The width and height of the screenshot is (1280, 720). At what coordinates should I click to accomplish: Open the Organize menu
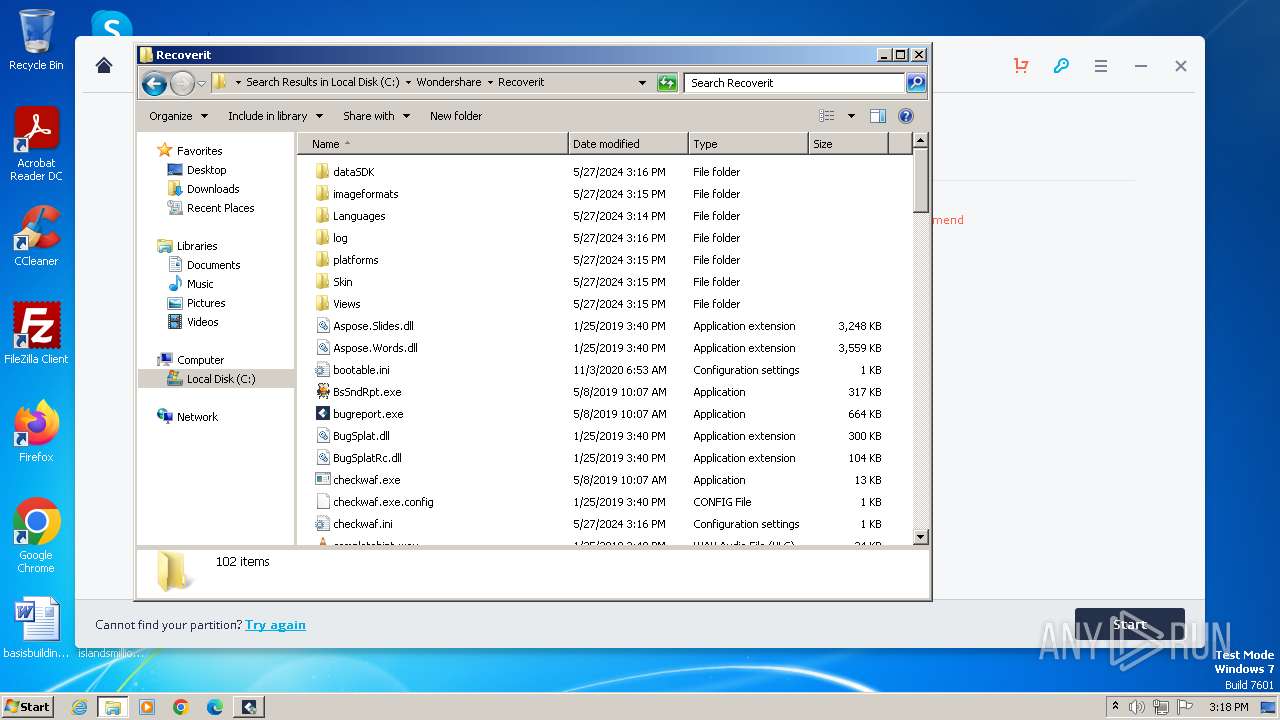click(178, 116)
